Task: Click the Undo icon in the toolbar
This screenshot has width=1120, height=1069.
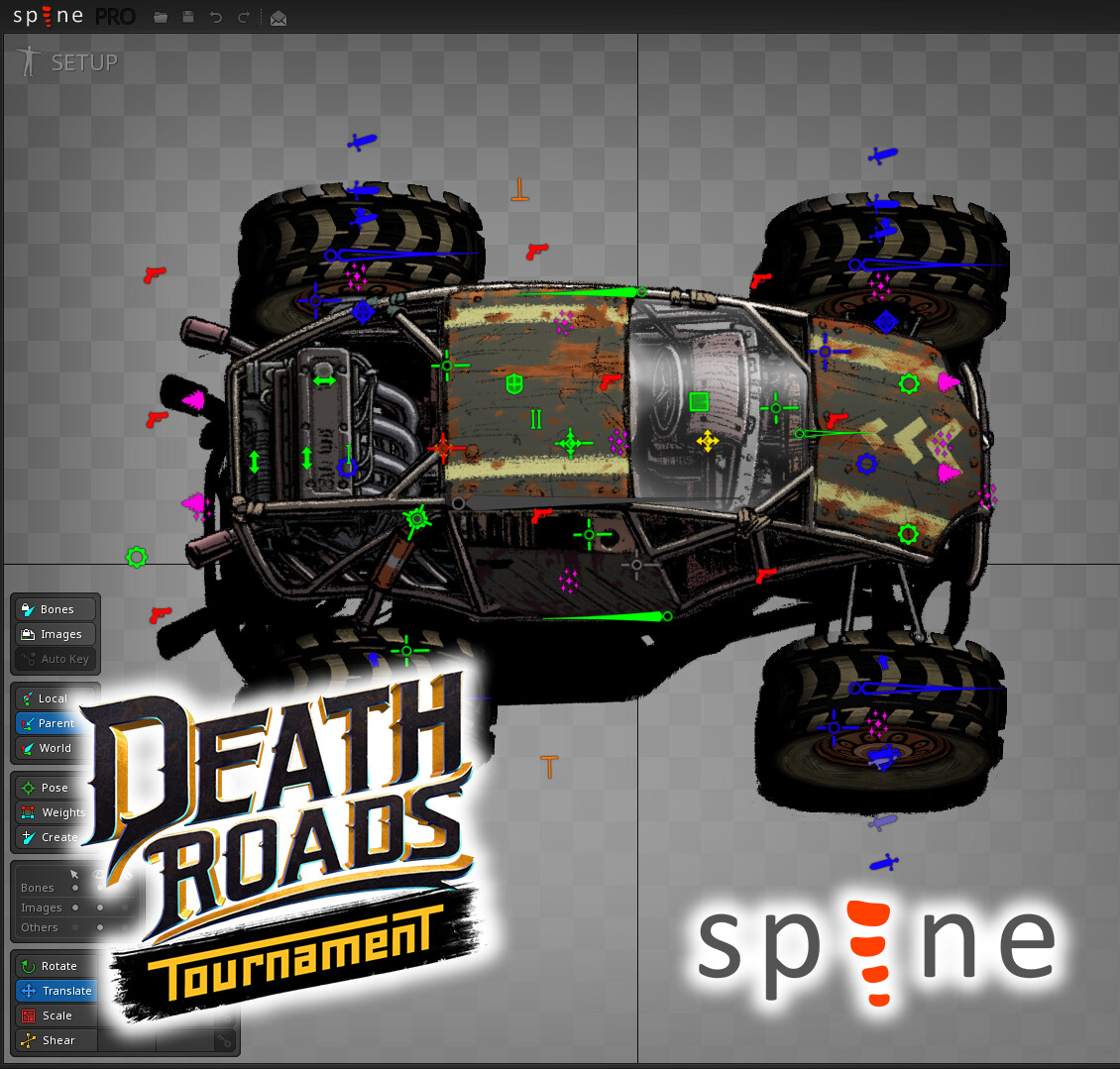Action: pyautogui.click(x=216, y=16)
